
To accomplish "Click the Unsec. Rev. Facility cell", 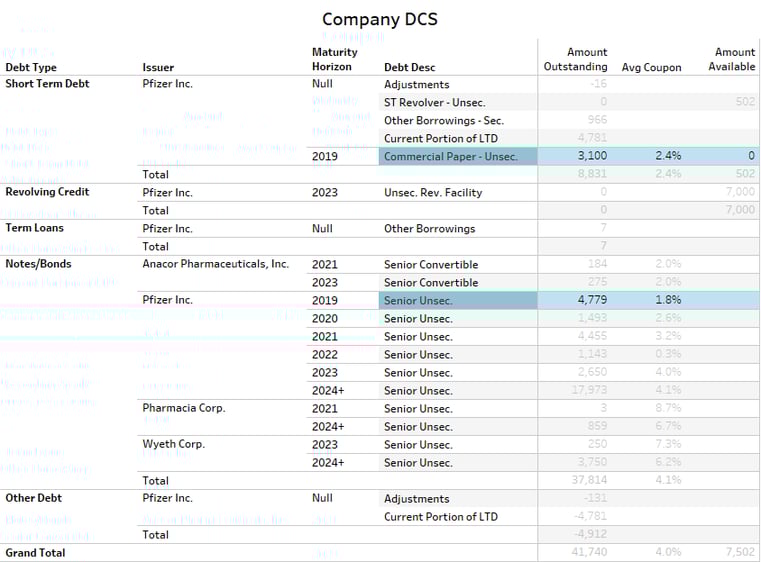I will click(x=433, y=193).
